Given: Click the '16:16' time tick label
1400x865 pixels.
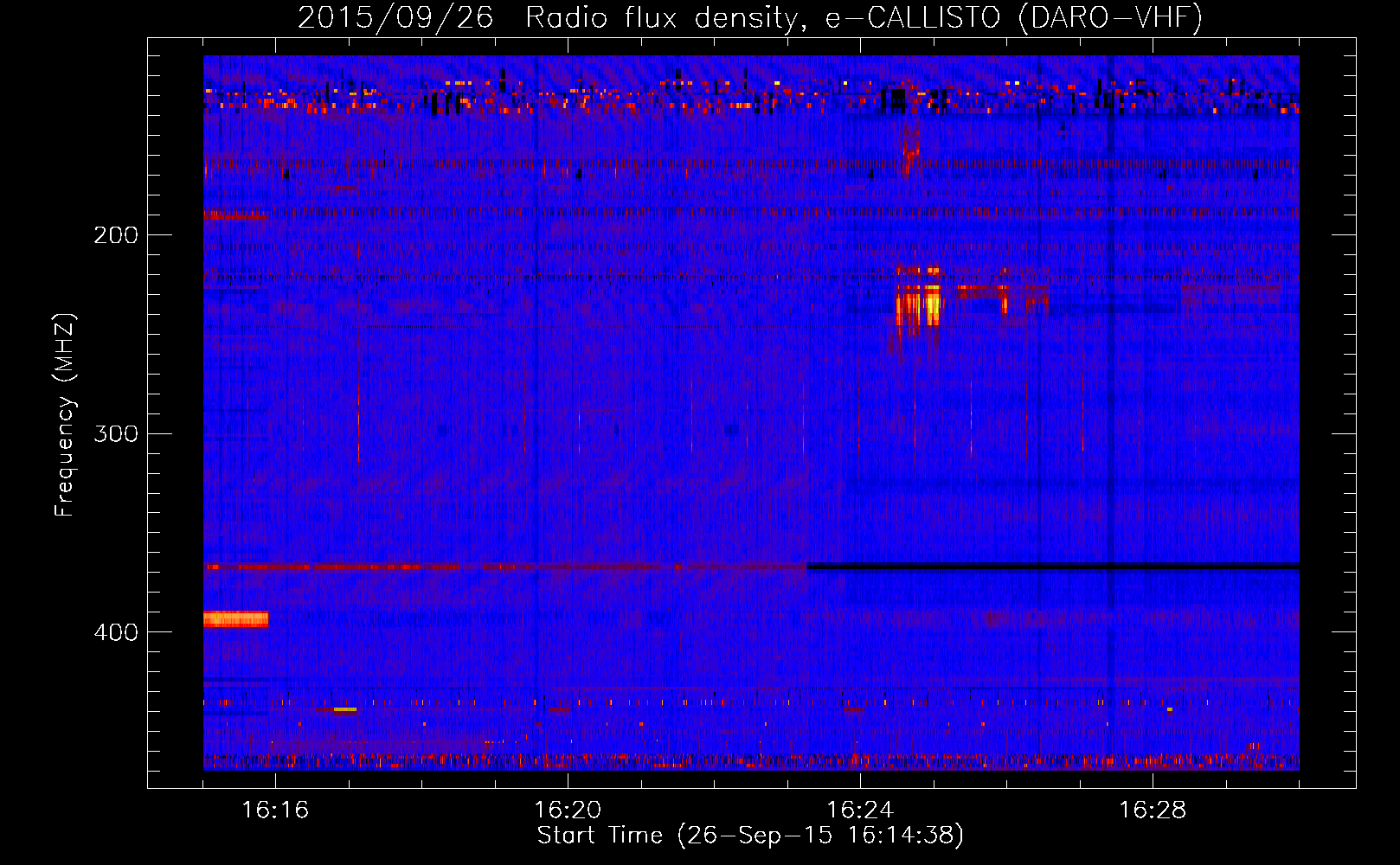Looking at the screenshot, I should coord(275,811).
